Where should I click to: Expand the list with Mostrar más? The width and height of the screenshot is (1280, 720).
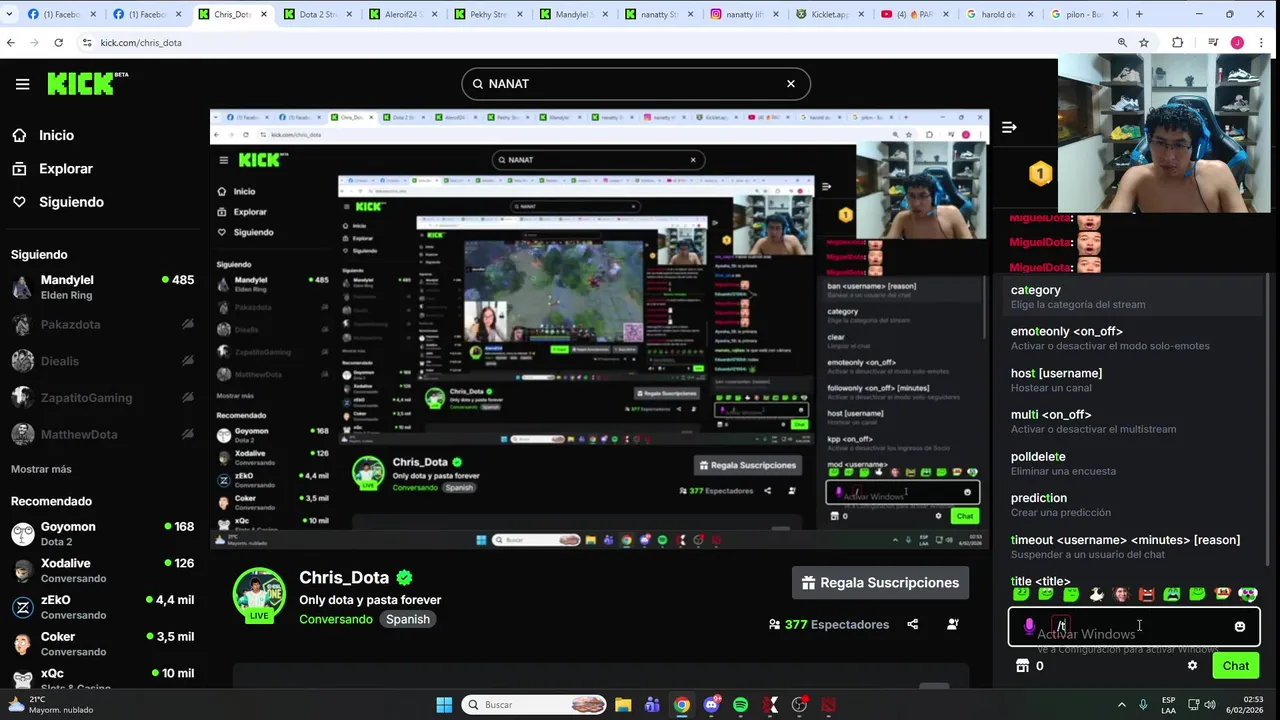coord(41,469)
